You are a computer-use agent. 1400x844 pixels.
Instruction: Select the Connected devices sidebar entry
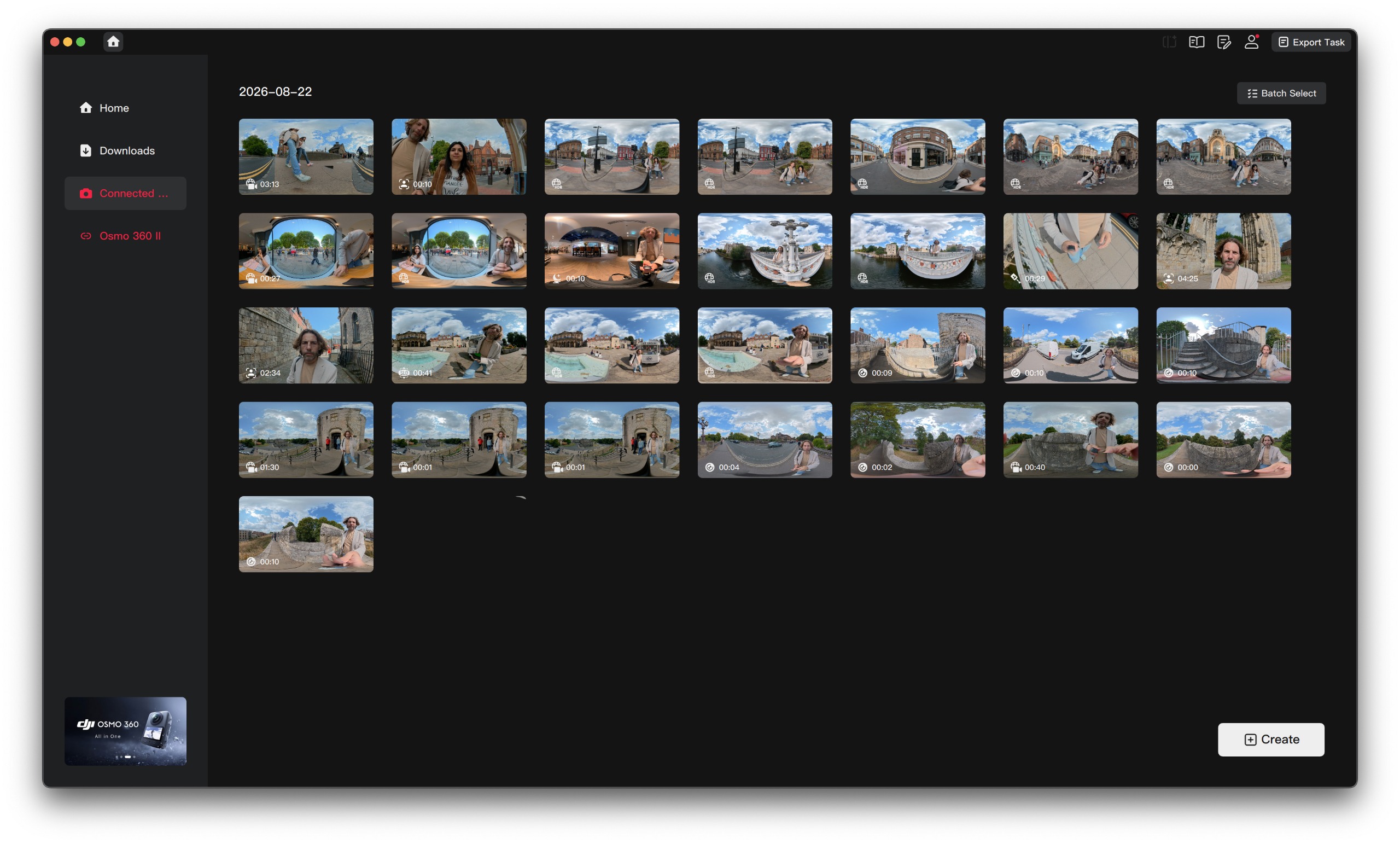tap(125, 193)
